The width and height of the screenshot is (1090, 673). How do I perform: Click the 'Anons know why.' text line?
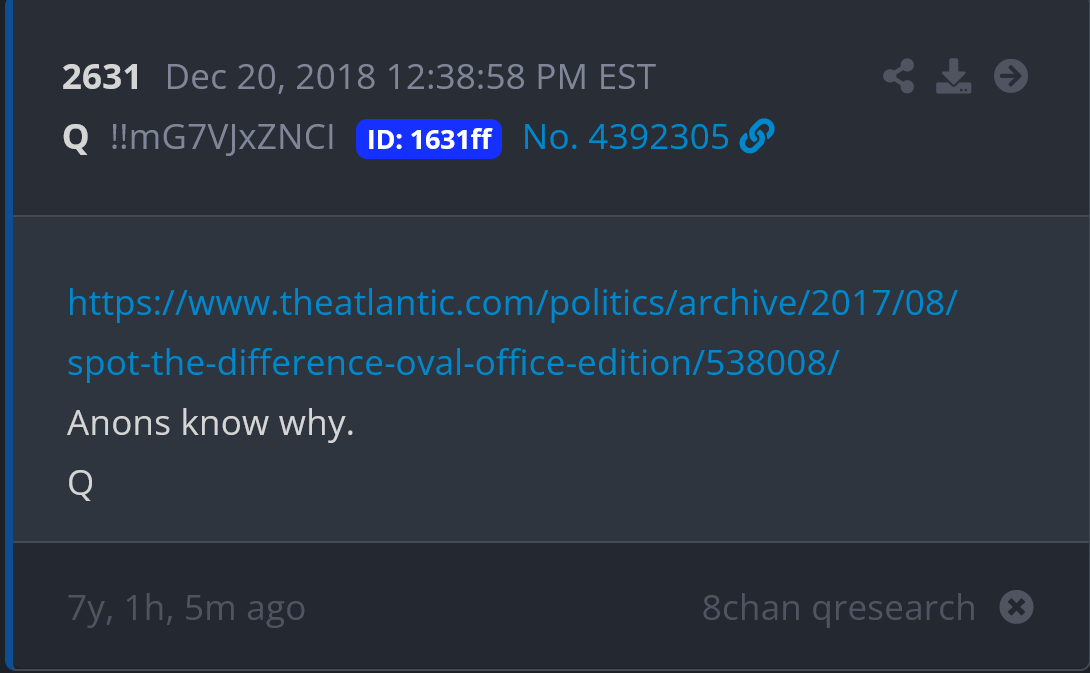211,423
